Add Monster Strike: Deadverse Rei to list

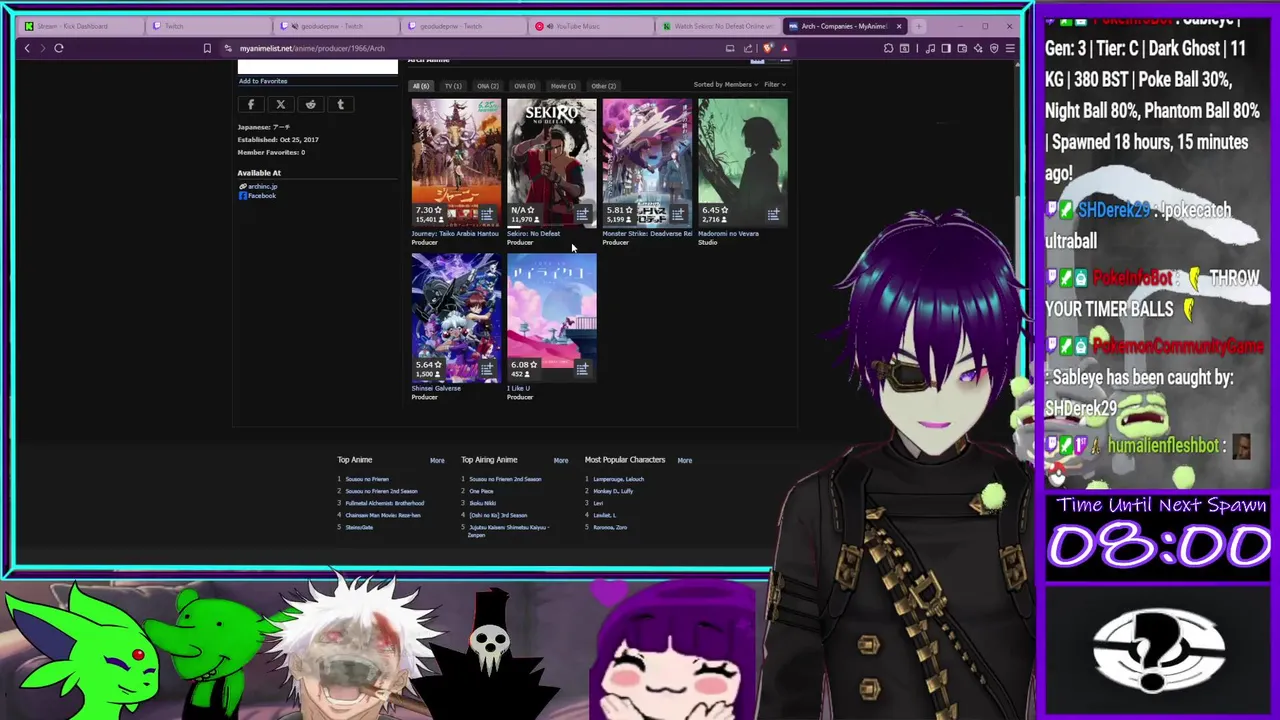[678, 214]
